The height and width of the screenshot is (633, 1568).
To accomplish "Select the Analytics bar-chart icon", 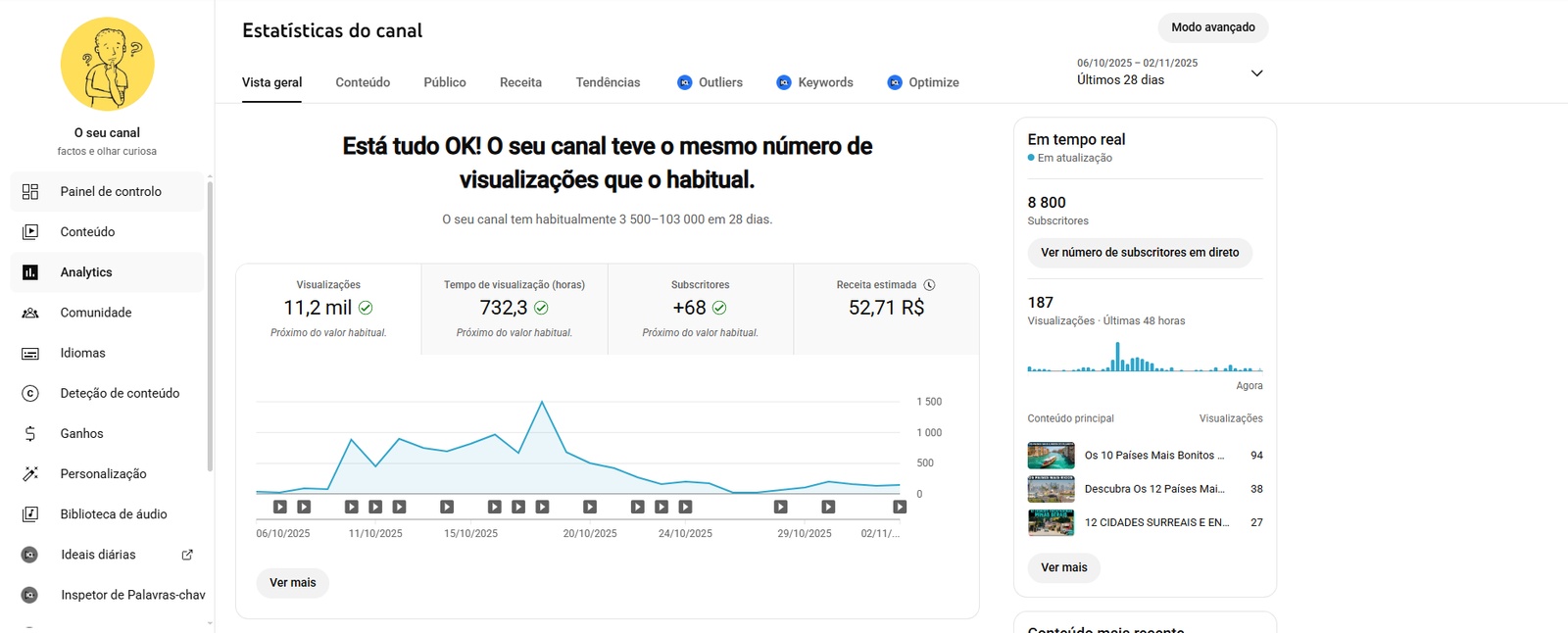I will (30, 272).
